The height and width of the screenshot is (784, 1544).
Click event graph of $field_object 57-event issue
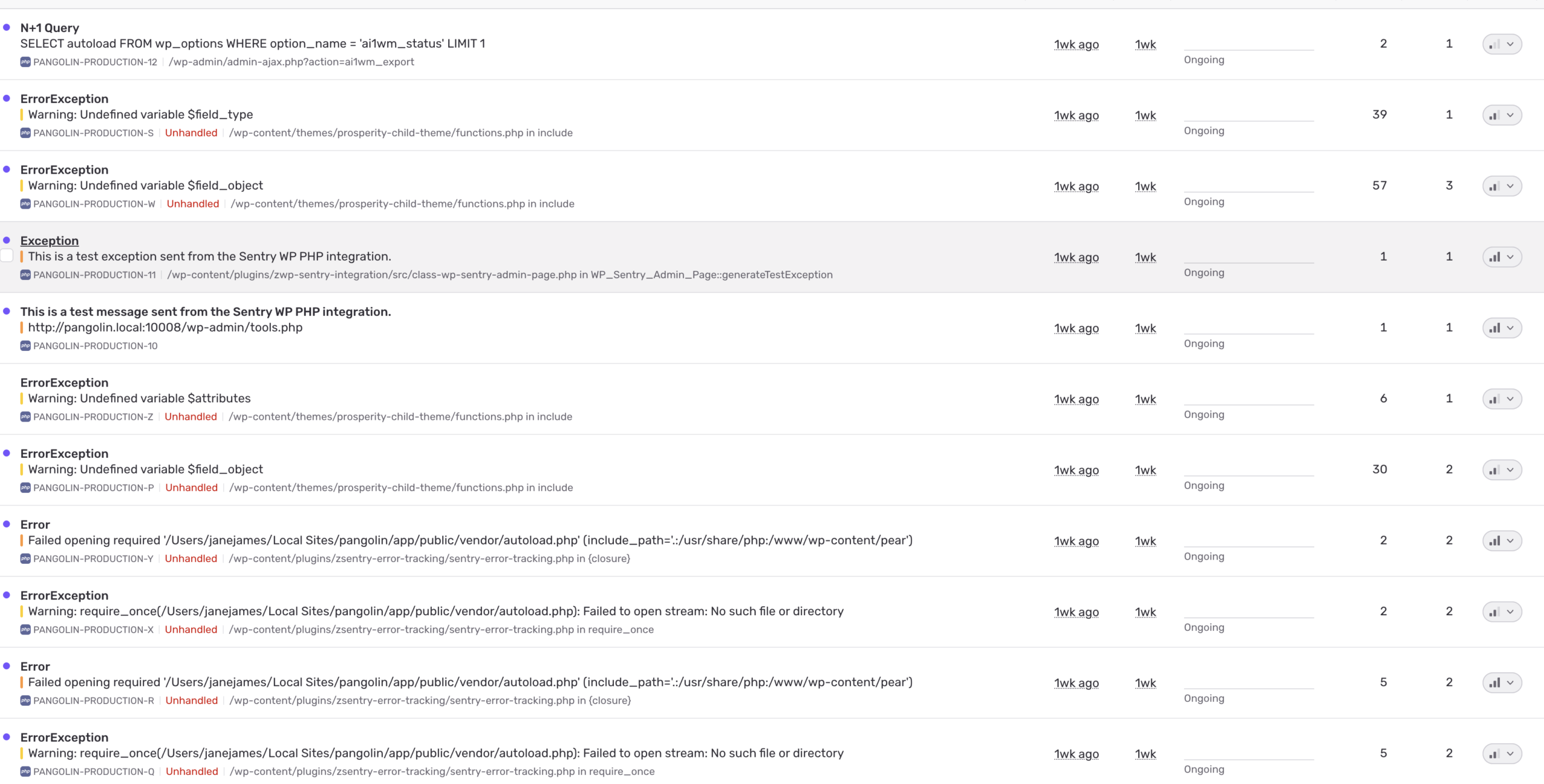click(x=1248, y=186)
